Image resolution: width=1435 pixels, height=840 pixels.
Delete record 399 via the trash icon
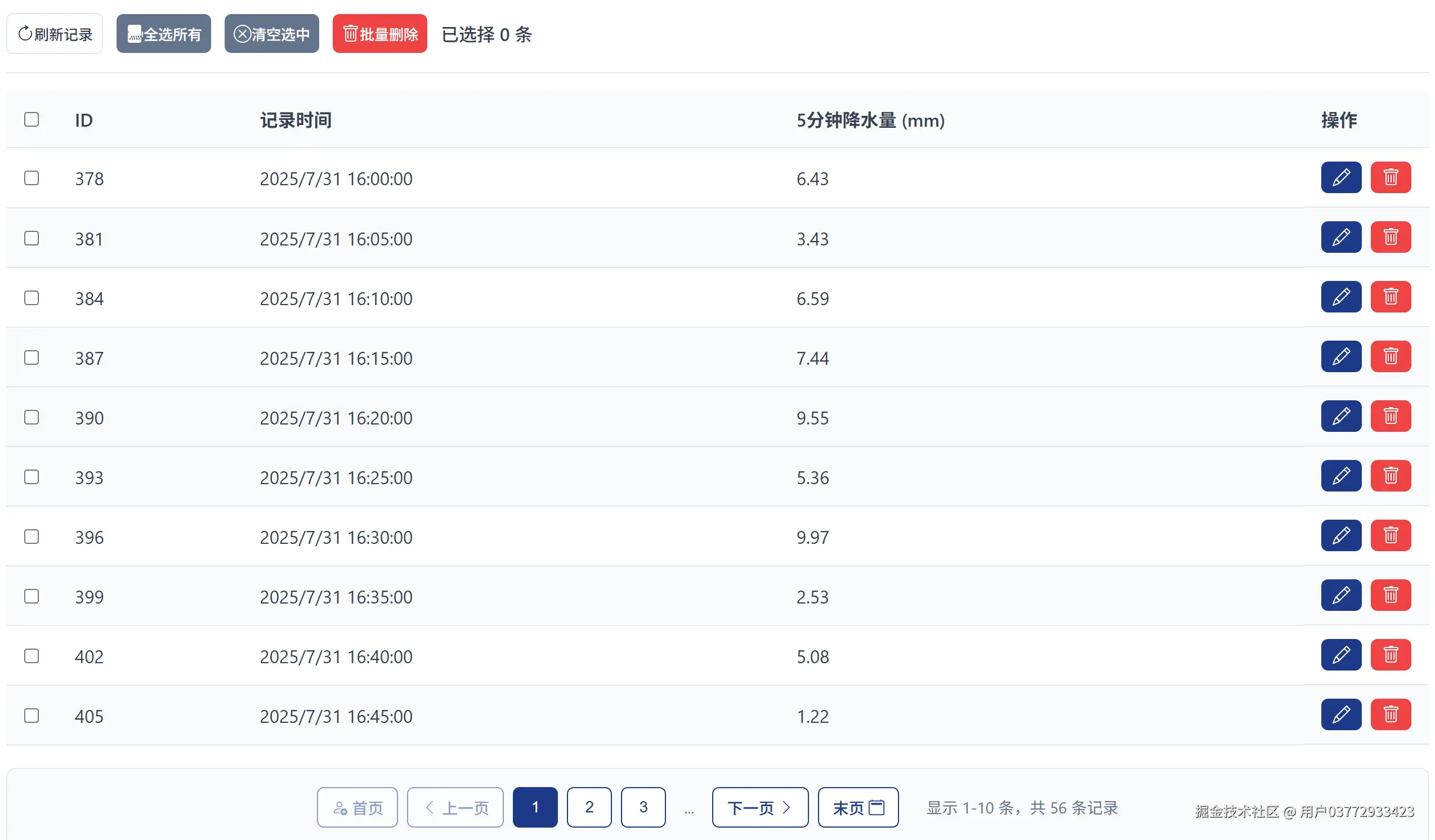coord(1390,595)
